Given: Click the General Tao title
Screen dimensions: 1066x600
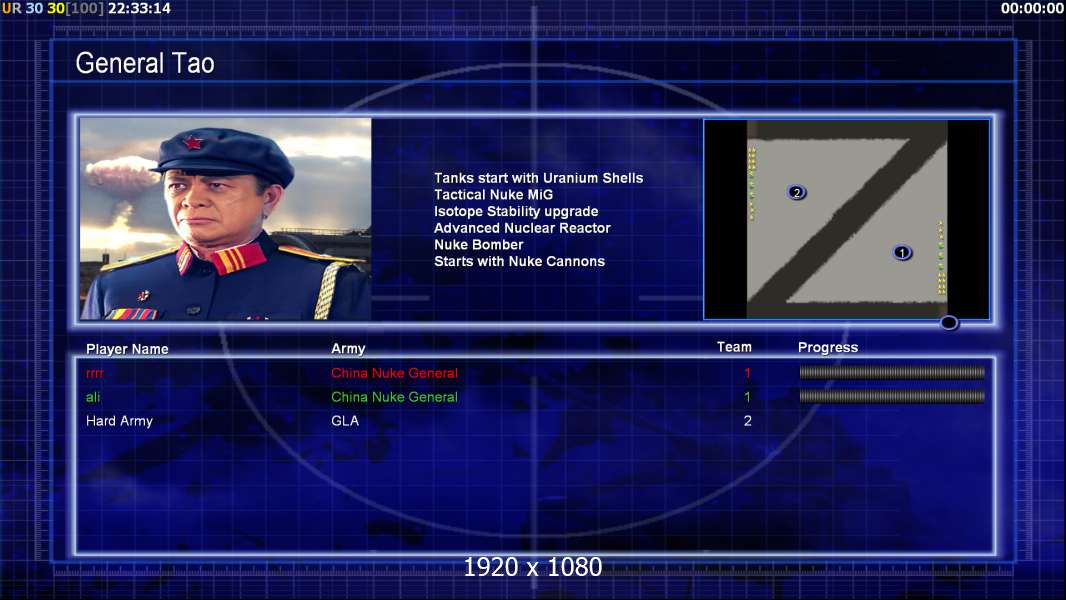Looking at the screenshot, I should click(x=145, y=63).
